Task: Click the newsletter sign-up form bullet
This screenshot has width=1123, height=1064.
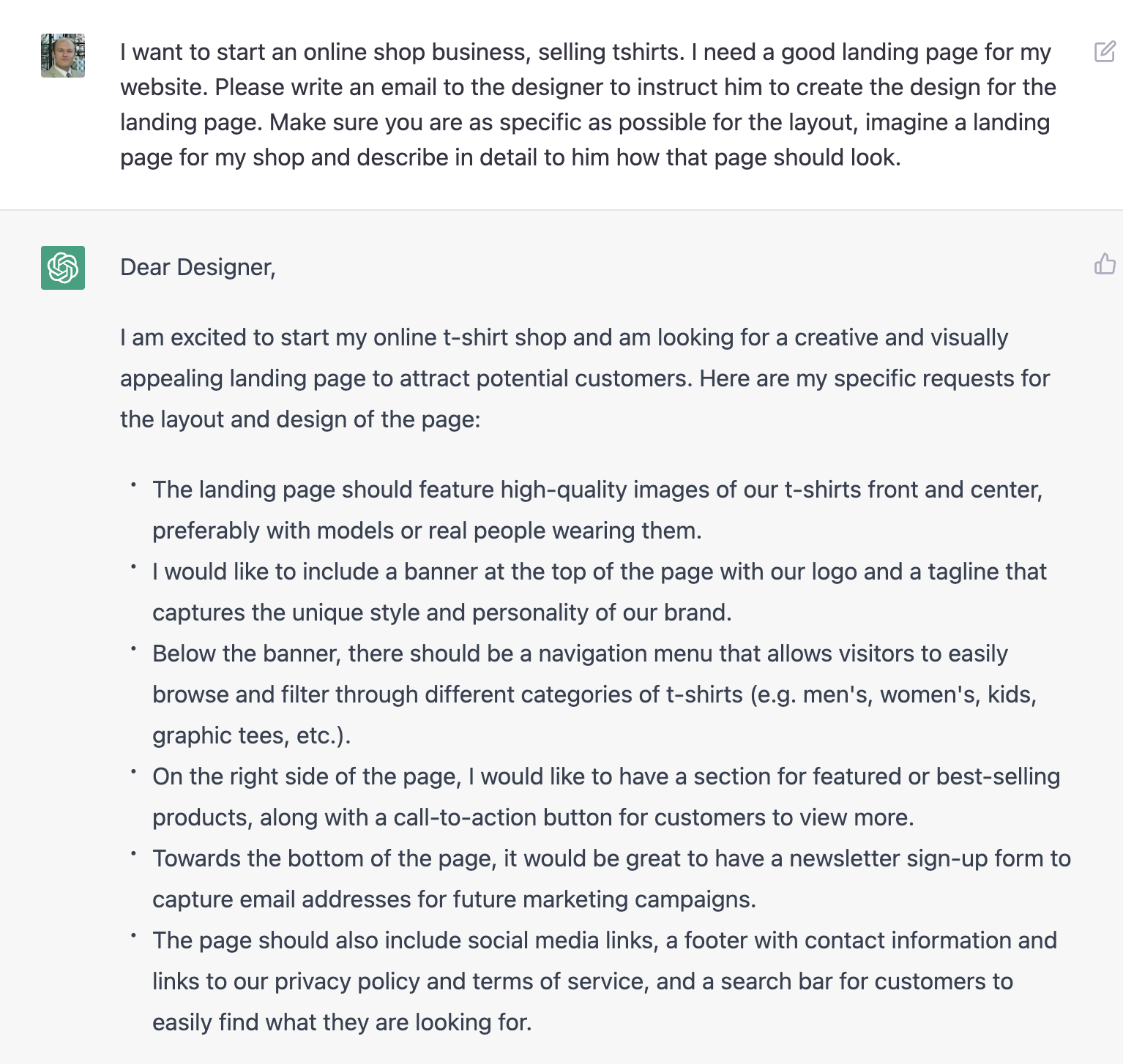Action: pyautogui.click(x=611, y=879)
